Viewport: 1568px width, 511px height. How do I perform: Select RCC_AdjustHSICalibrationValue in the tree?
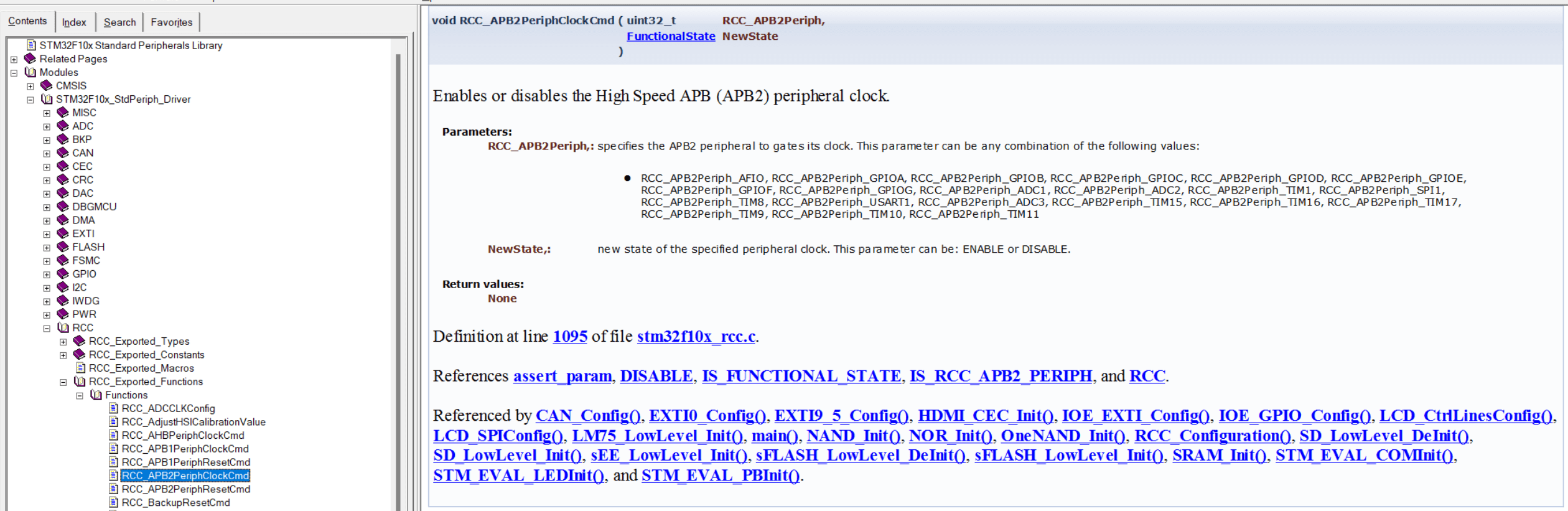[194, 422]
